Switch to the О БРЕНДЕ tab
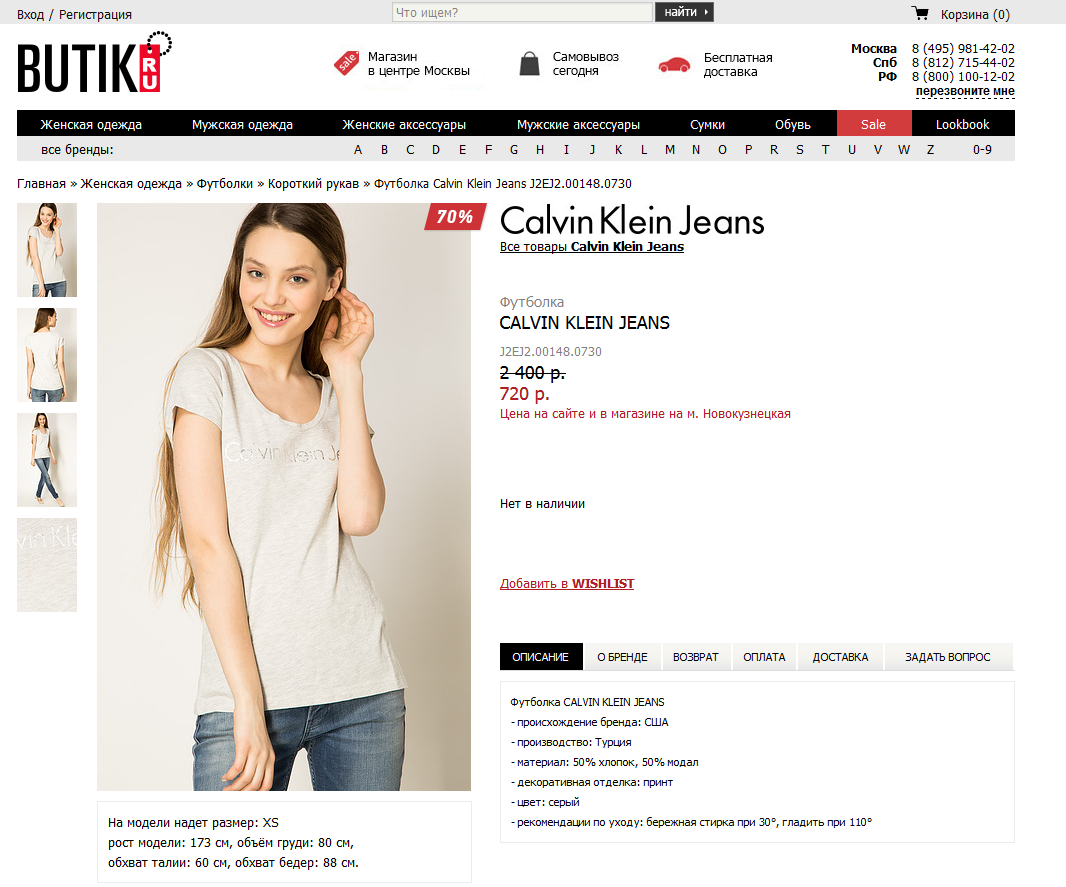 click(x=622, y=657)
